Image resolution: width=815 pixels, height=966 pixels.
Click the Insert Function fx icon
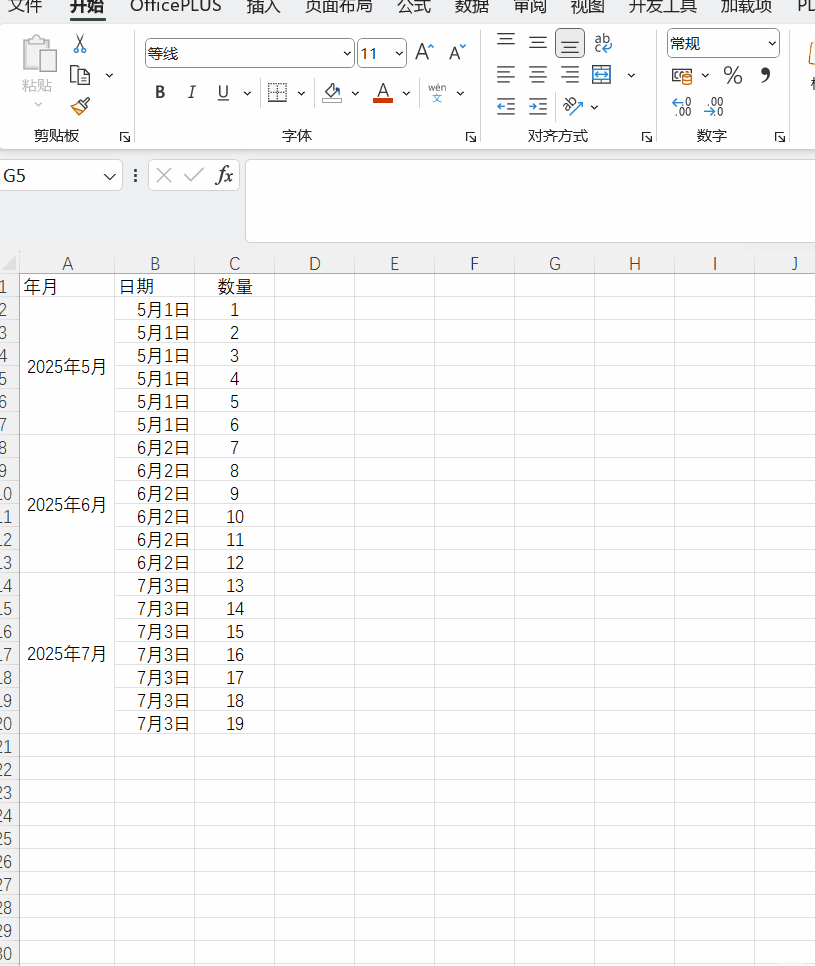[x=225, y=176]
